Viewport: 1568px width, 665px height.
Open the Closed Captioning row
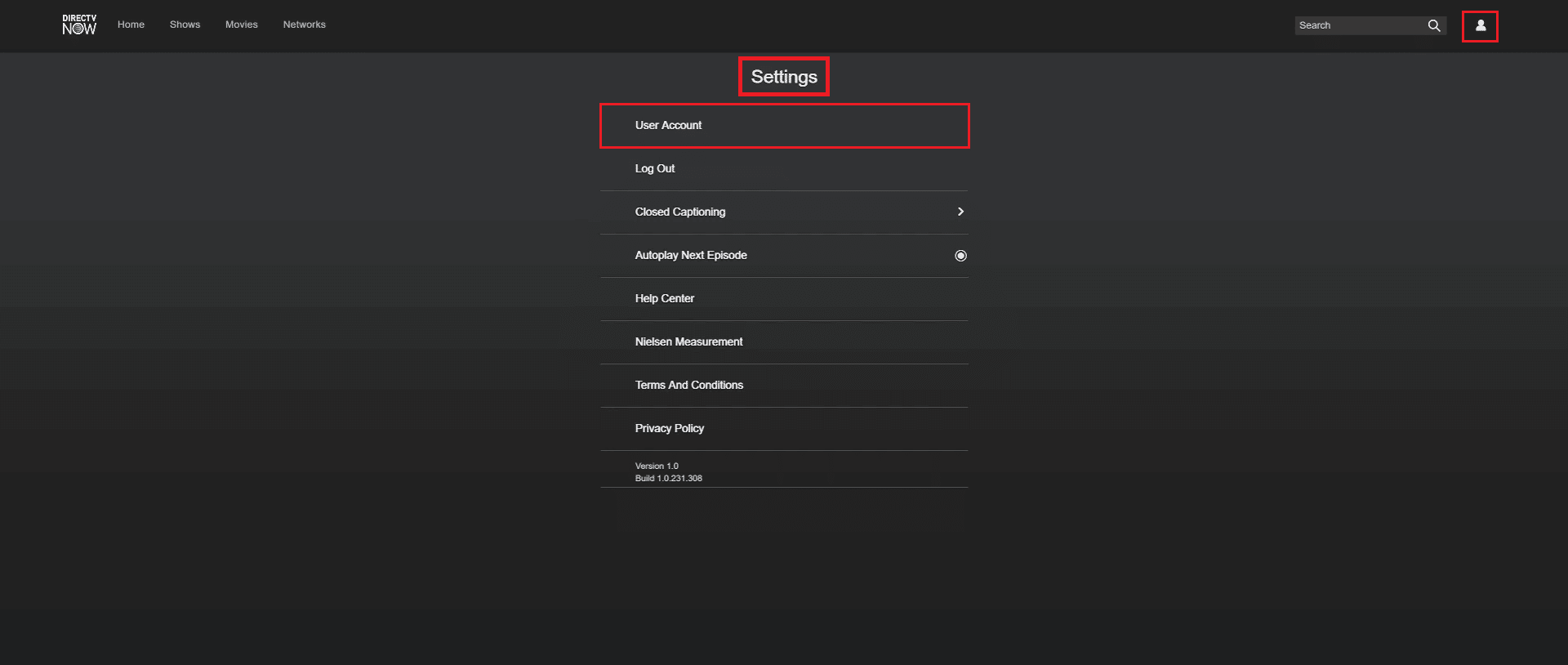pyautogui.click(x=784, y=212)
